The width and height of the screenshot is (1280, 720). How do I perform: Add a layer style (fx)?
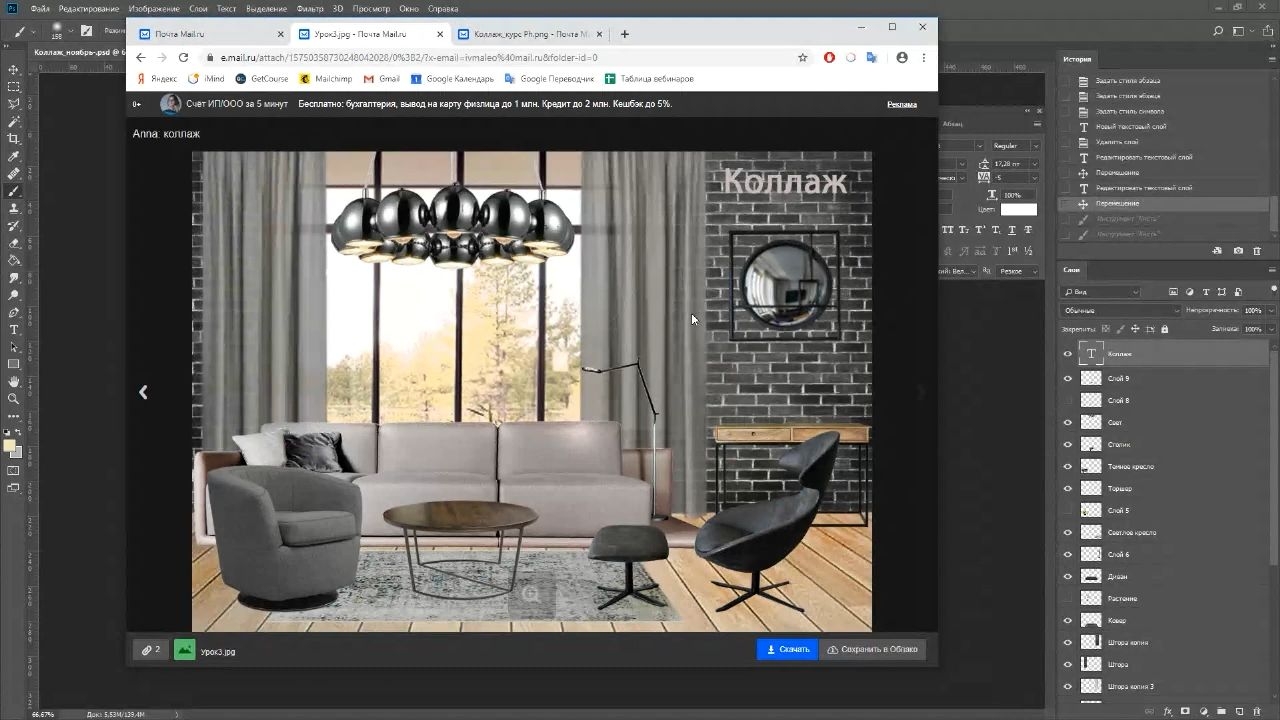coord(1170,712)
